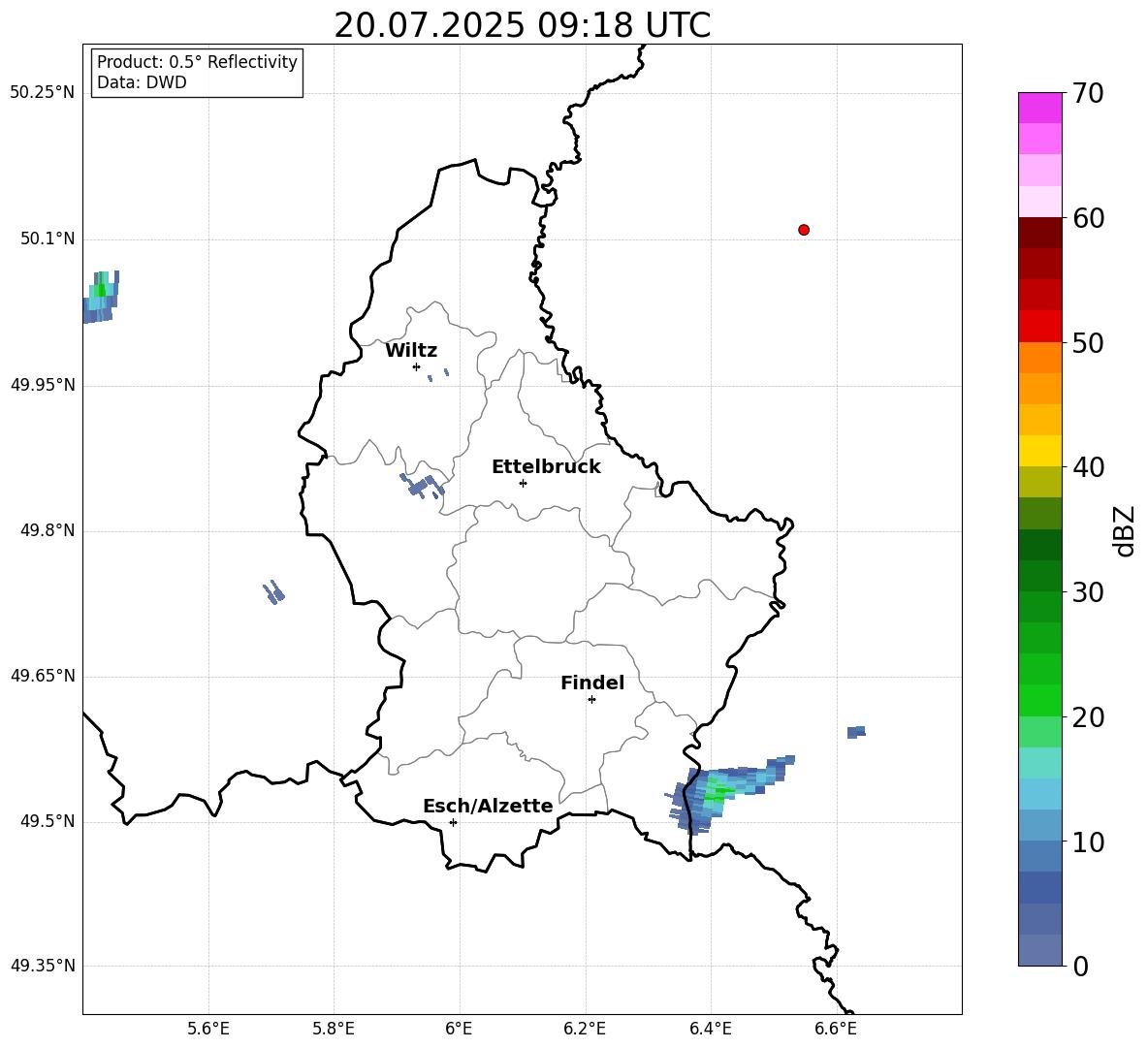Click the title "20.07.2025 09:18 UTC"
The height and width of the screenshot is (1048, 1148).
(522, 25)
